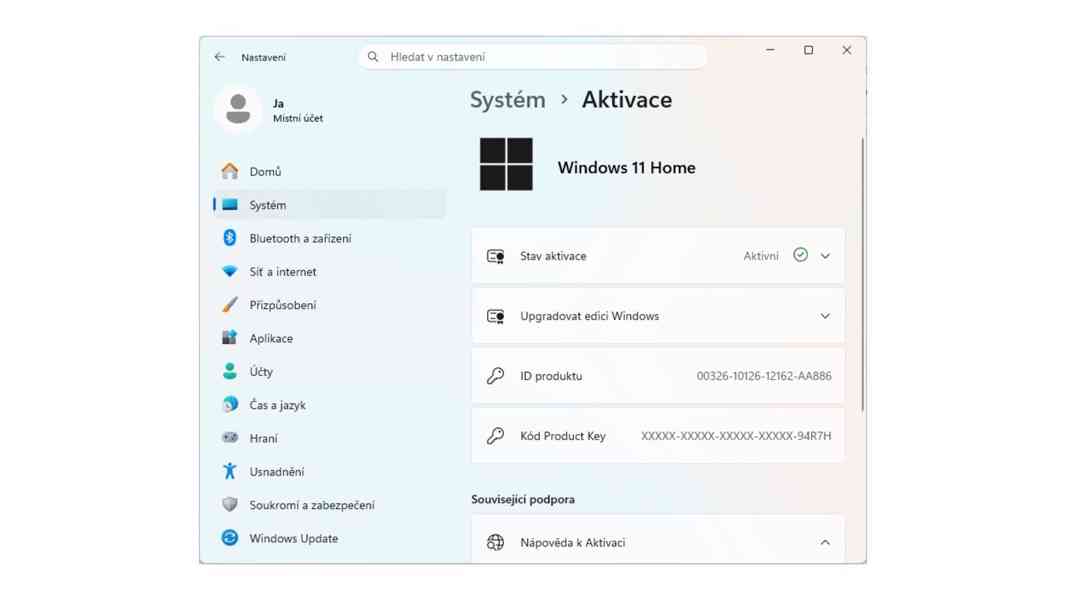Select Systém in the sidebar
The image size is (1066, 600).
pyautogui.click(x=329, y=205)
